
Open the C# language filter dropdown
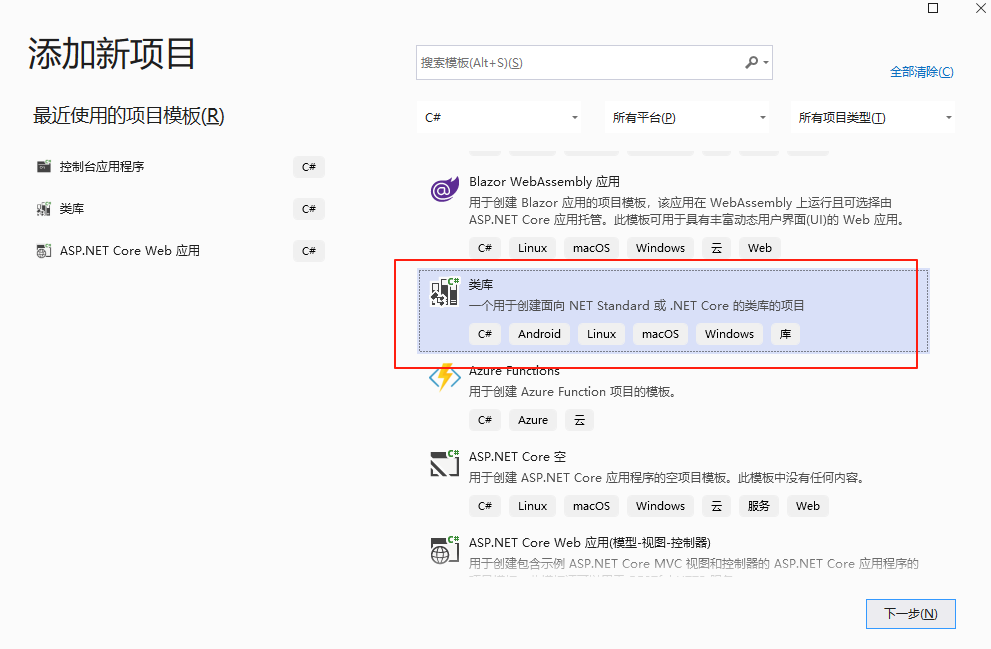click(x=499, y=118)
